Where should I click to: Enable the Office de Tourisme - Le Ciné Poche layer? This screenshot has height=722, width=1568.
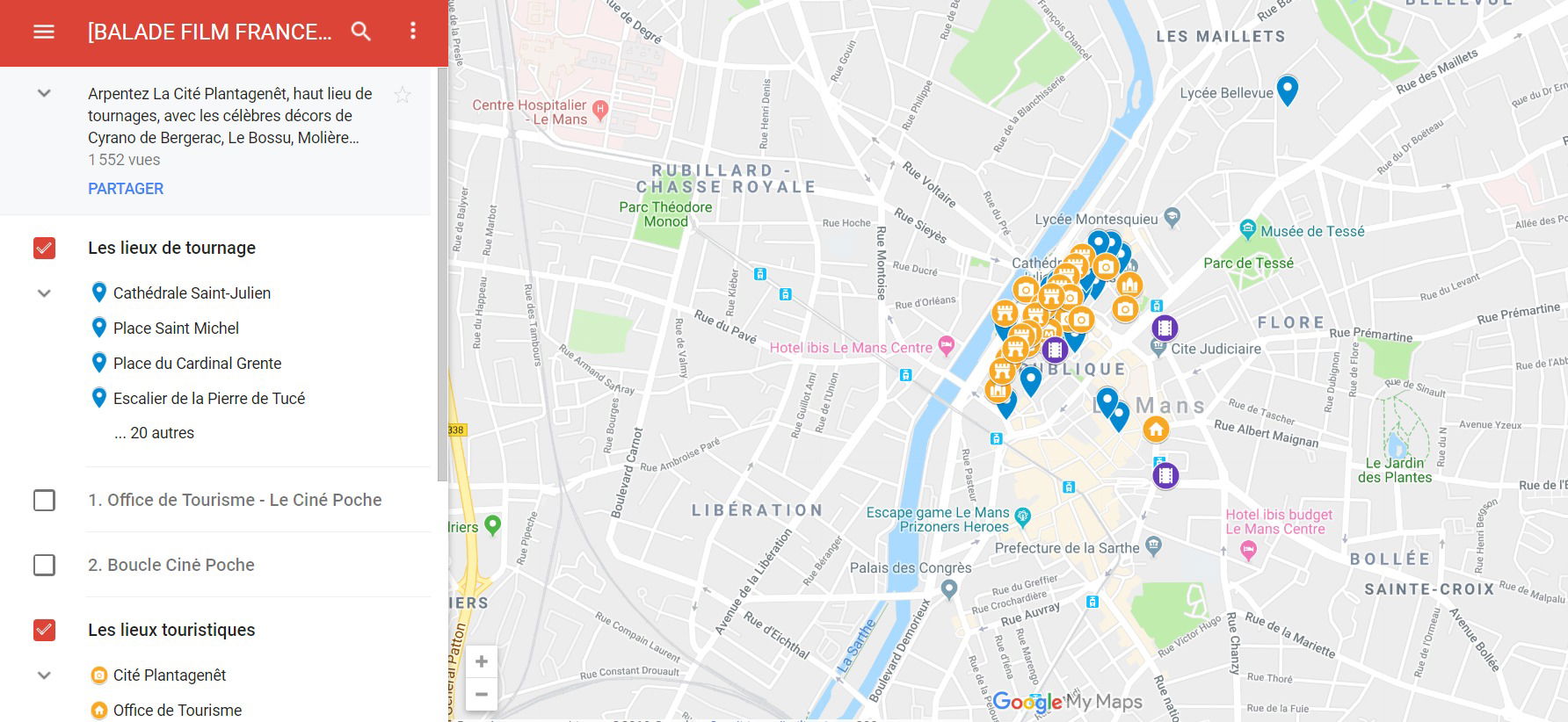click(44, 501)
